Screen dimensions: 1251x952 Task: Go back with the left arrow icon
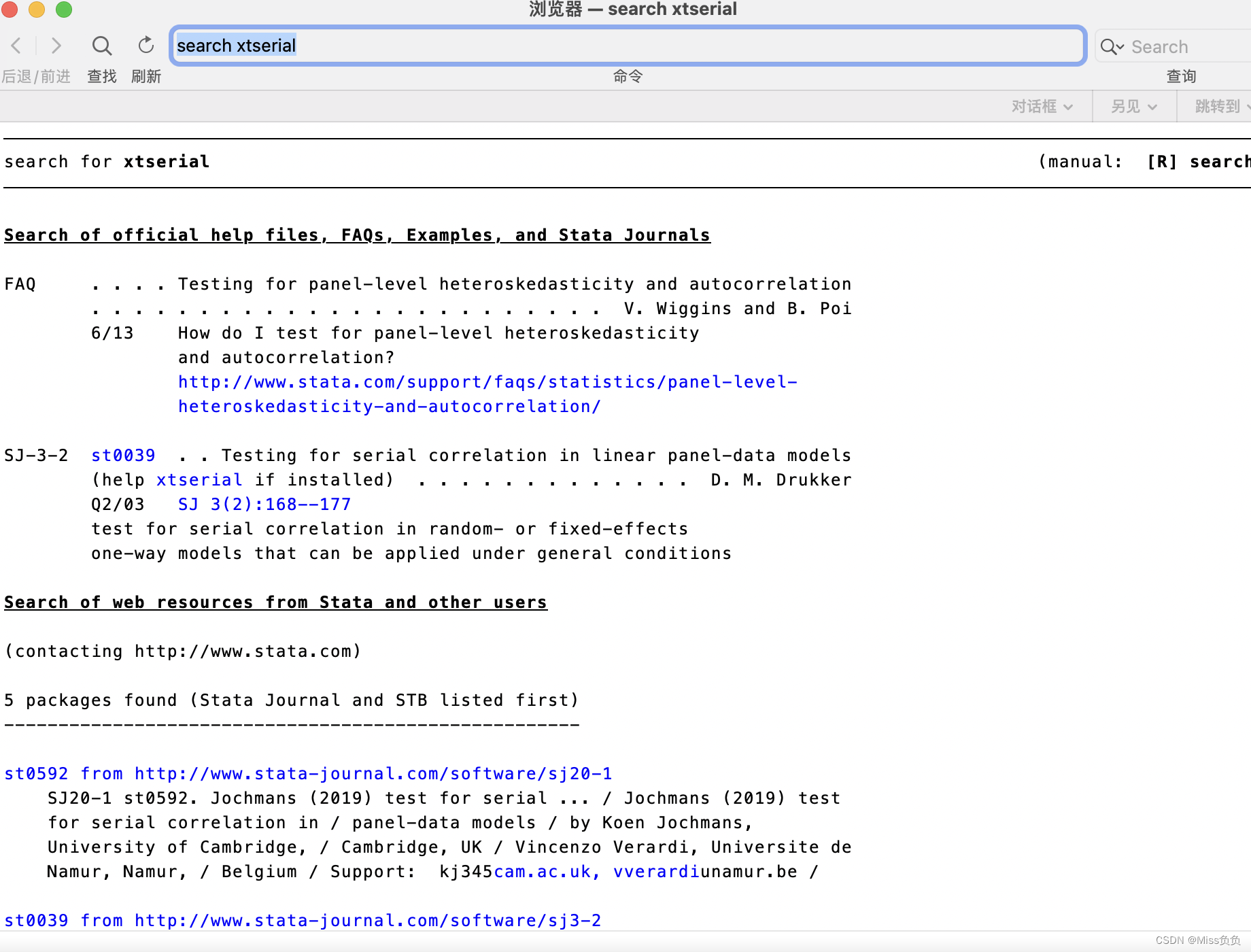(x=16, y=46)
